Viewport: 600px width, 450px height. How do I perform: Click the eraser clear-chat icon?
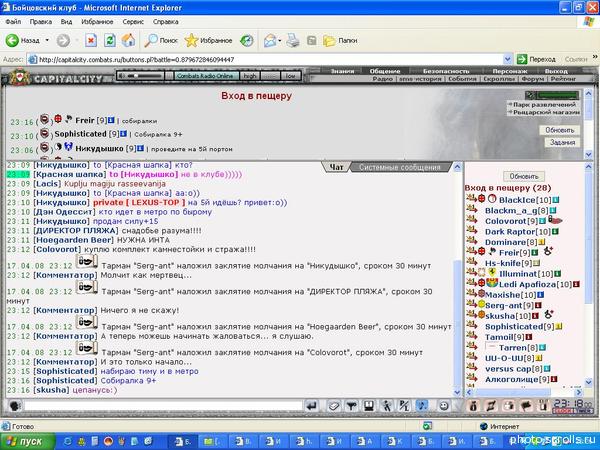[x=333, y=406]
